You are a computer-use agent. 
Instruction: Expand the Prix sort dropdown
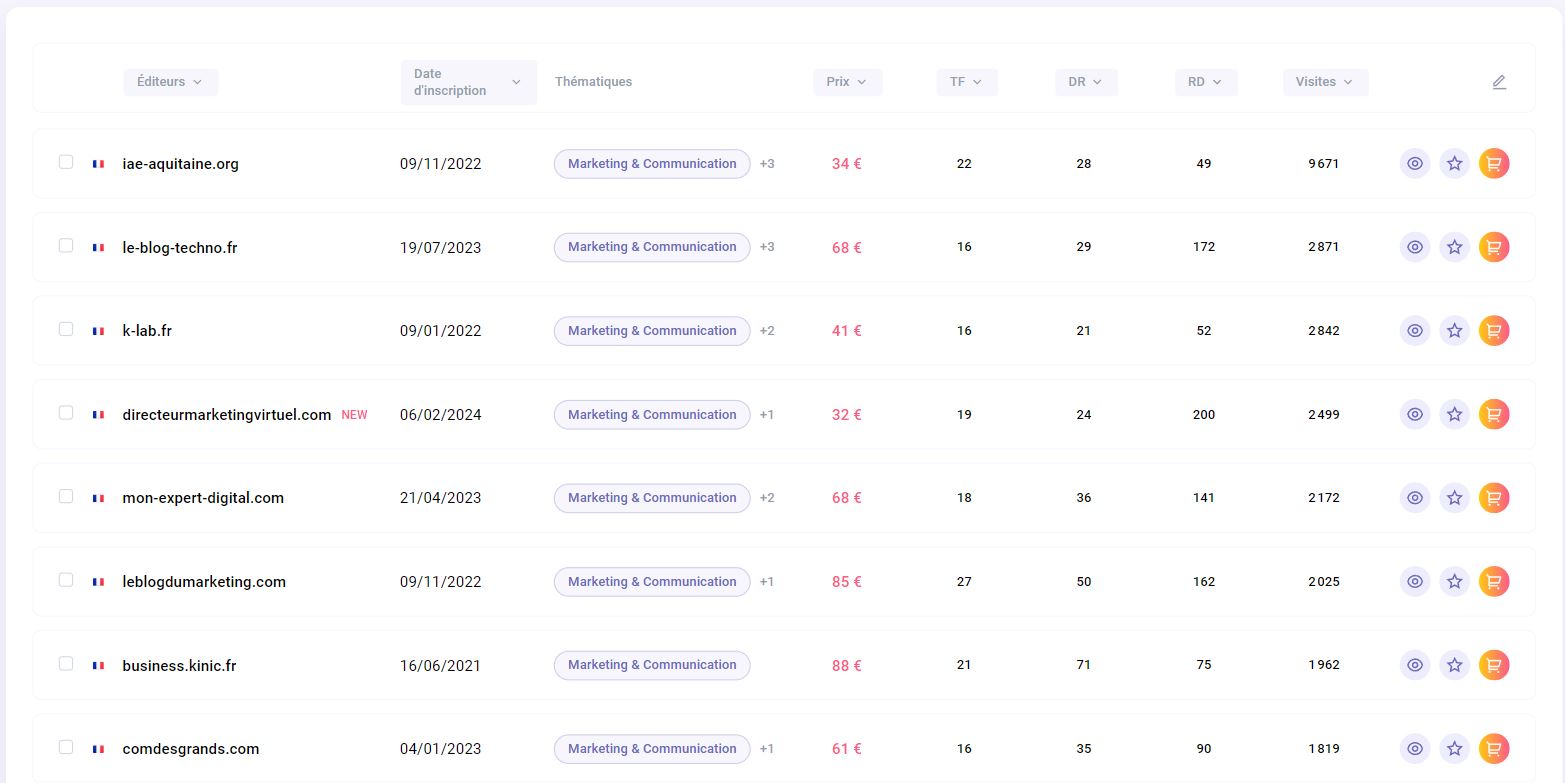tap(847, 82)
